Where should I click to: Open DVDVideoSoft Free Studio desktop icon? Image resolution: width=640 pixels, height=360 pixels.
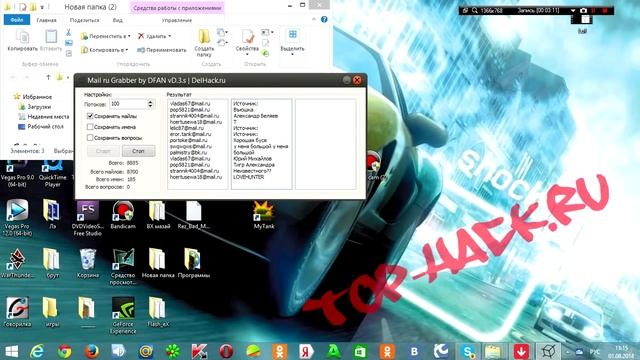[88, 218]
